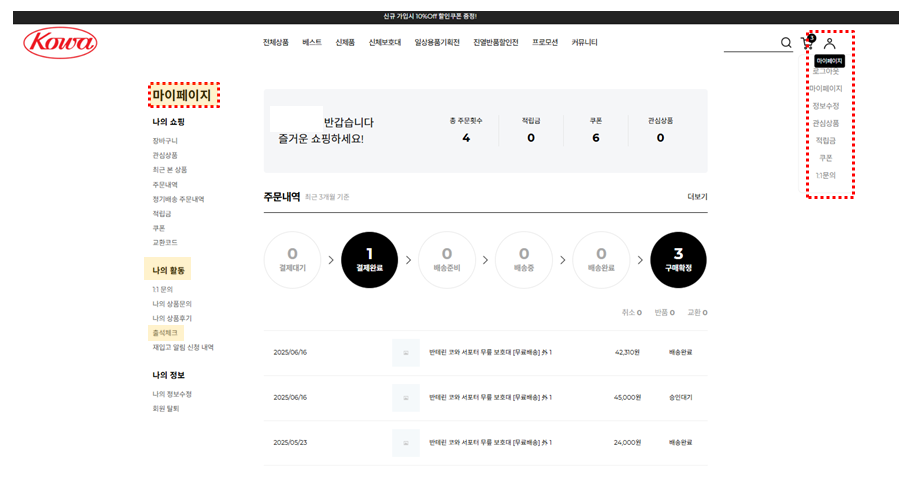
Task: Click the Kowa logo
Action: [60, 43]
